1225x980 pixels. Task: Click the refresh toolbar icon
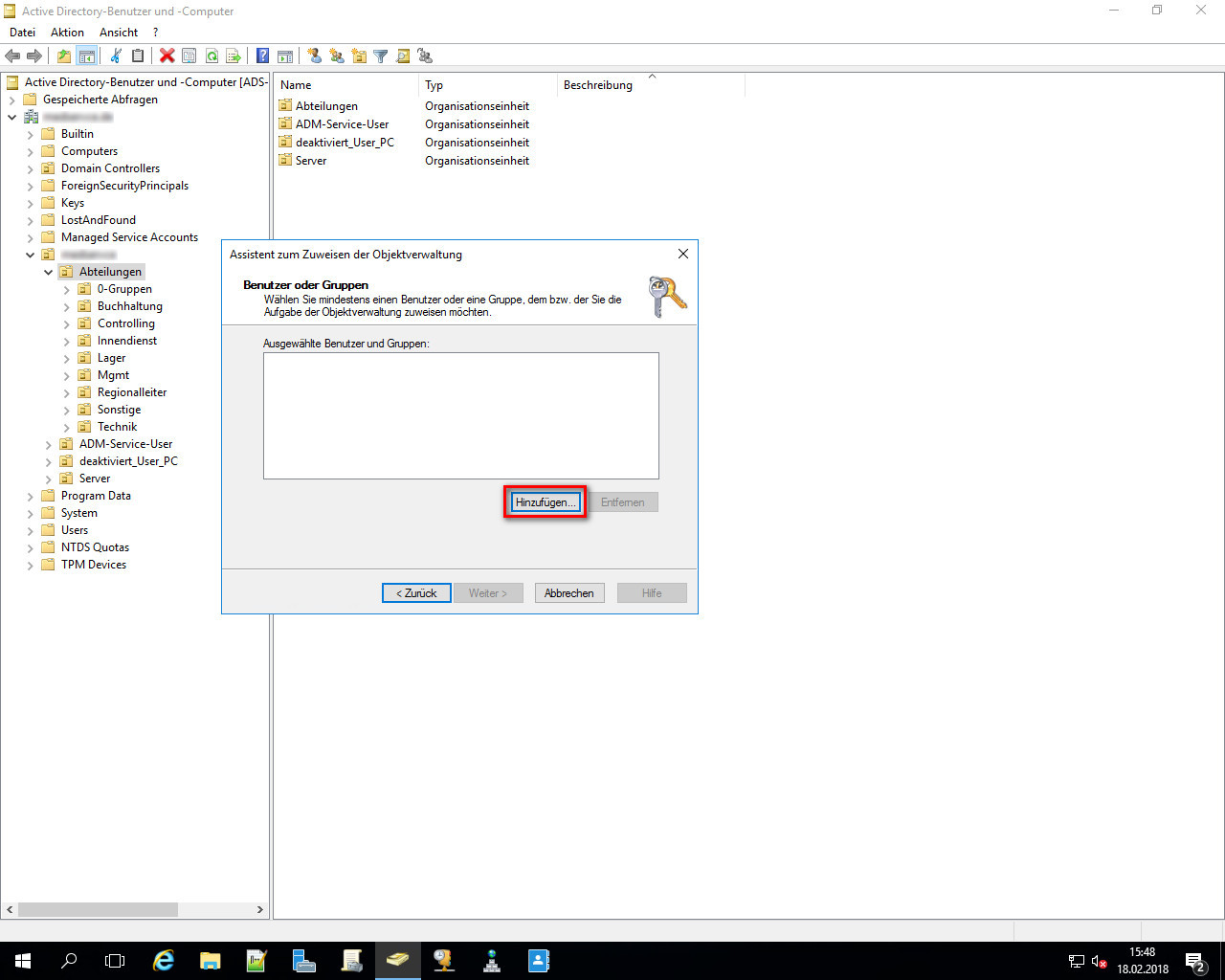click(x=212, y=56)
